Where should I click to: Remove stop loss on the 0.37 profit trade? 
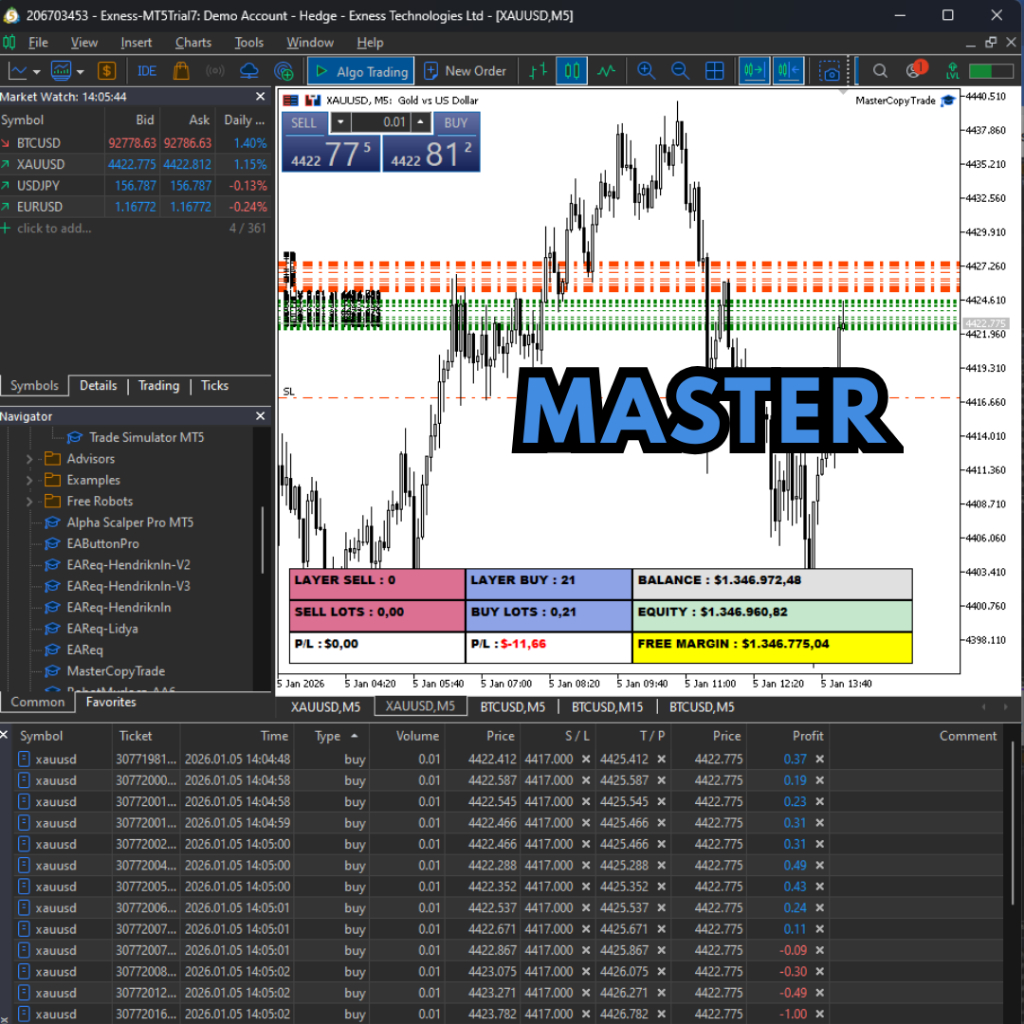(x=586, y=759)
